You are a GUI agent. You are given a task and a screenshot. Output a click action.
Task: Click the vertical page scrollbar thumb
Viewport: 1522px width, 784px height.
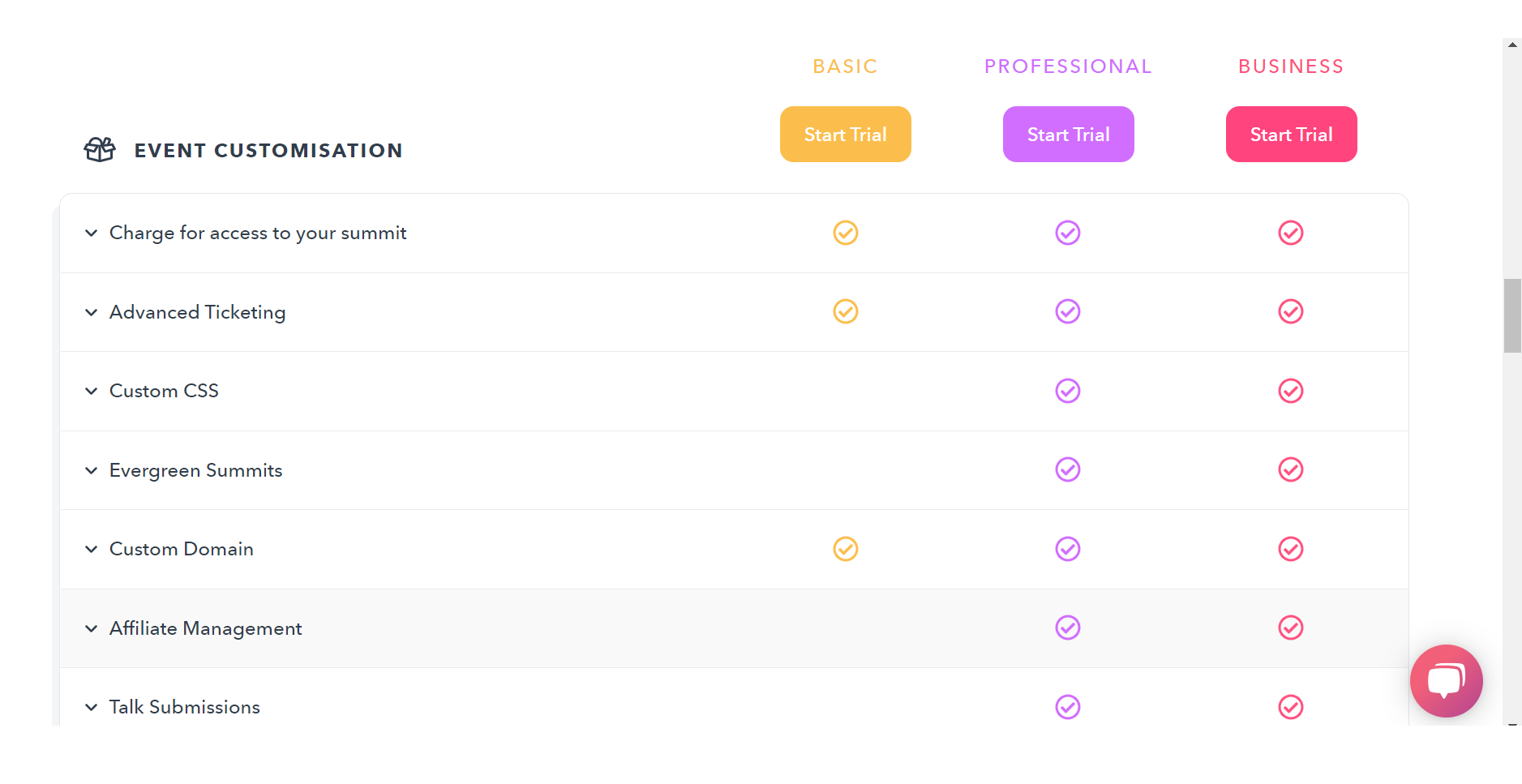(1512, 315)
